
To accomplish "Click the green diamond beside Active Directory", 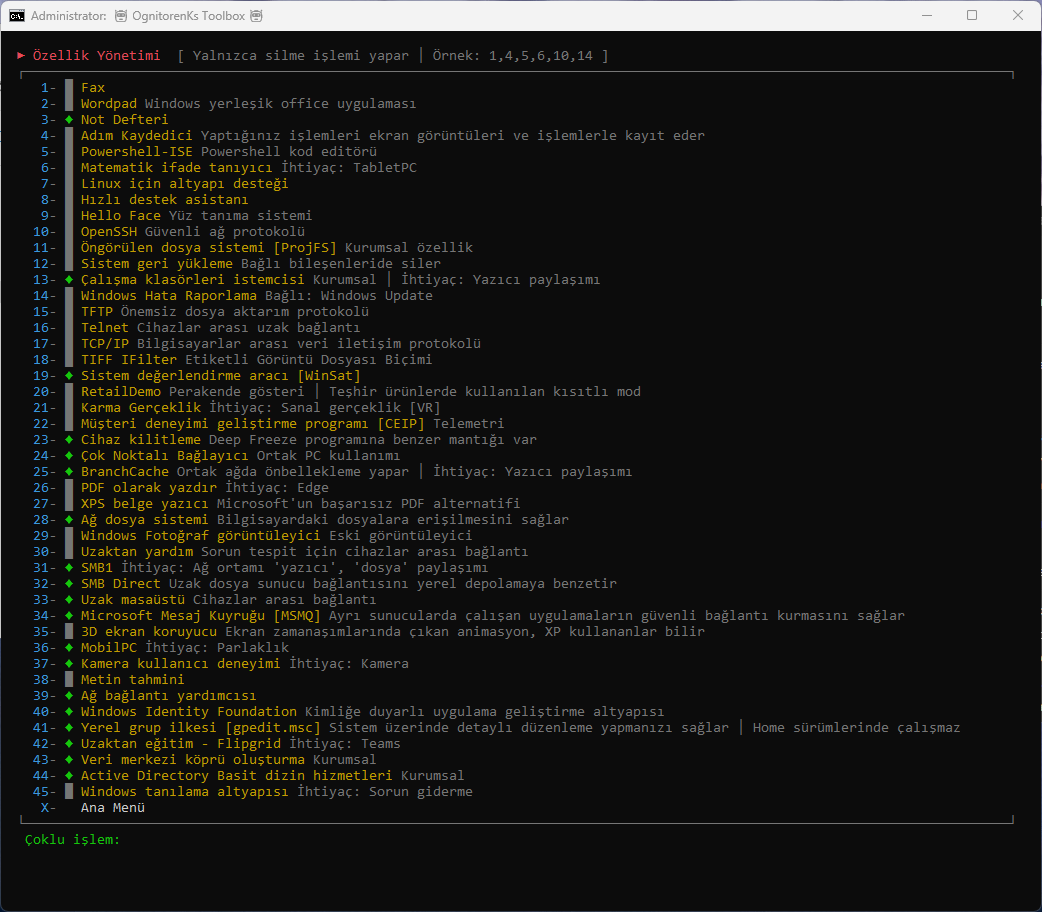I will pos(69,776).
